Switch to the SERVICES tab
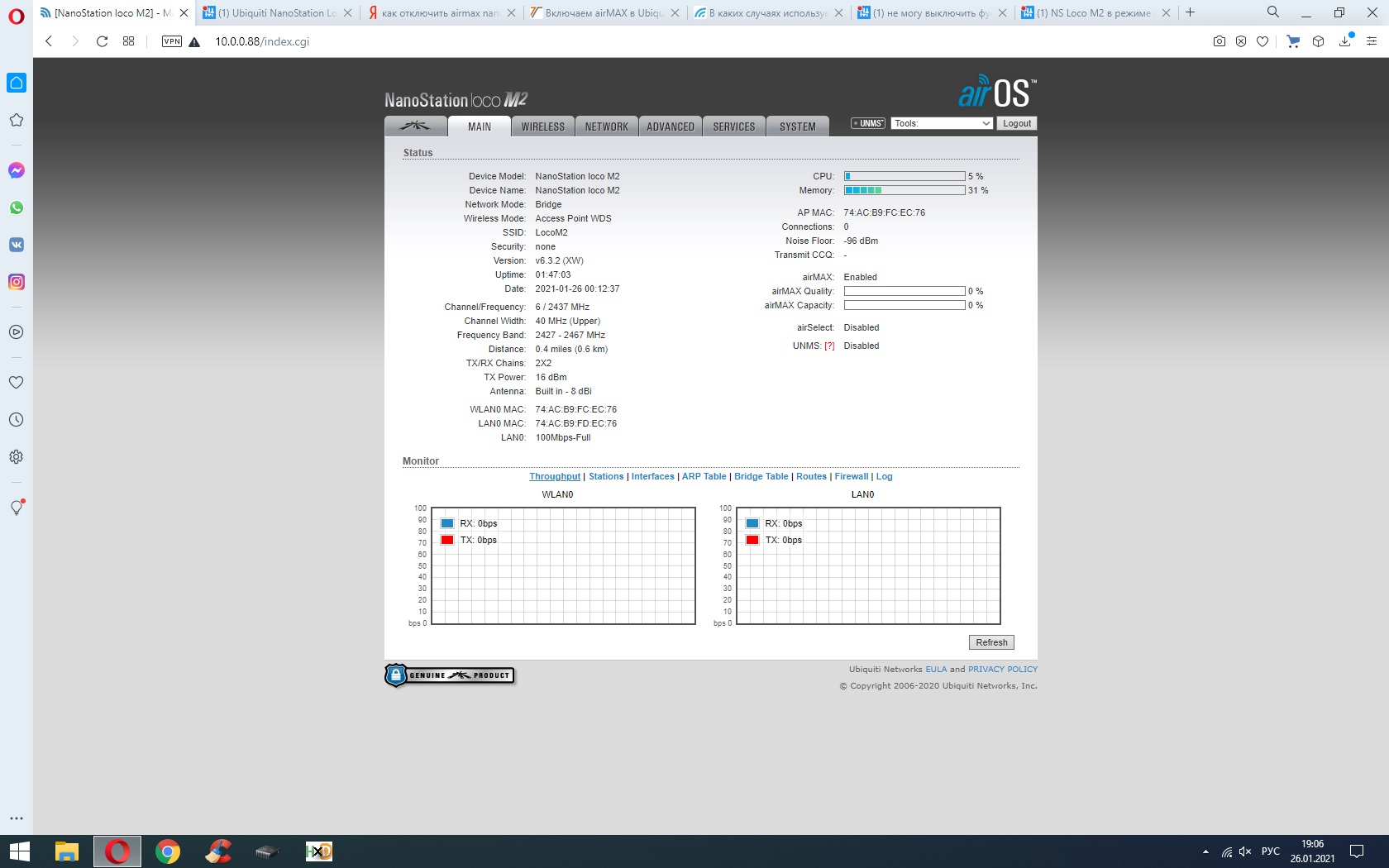 [734, 126]
